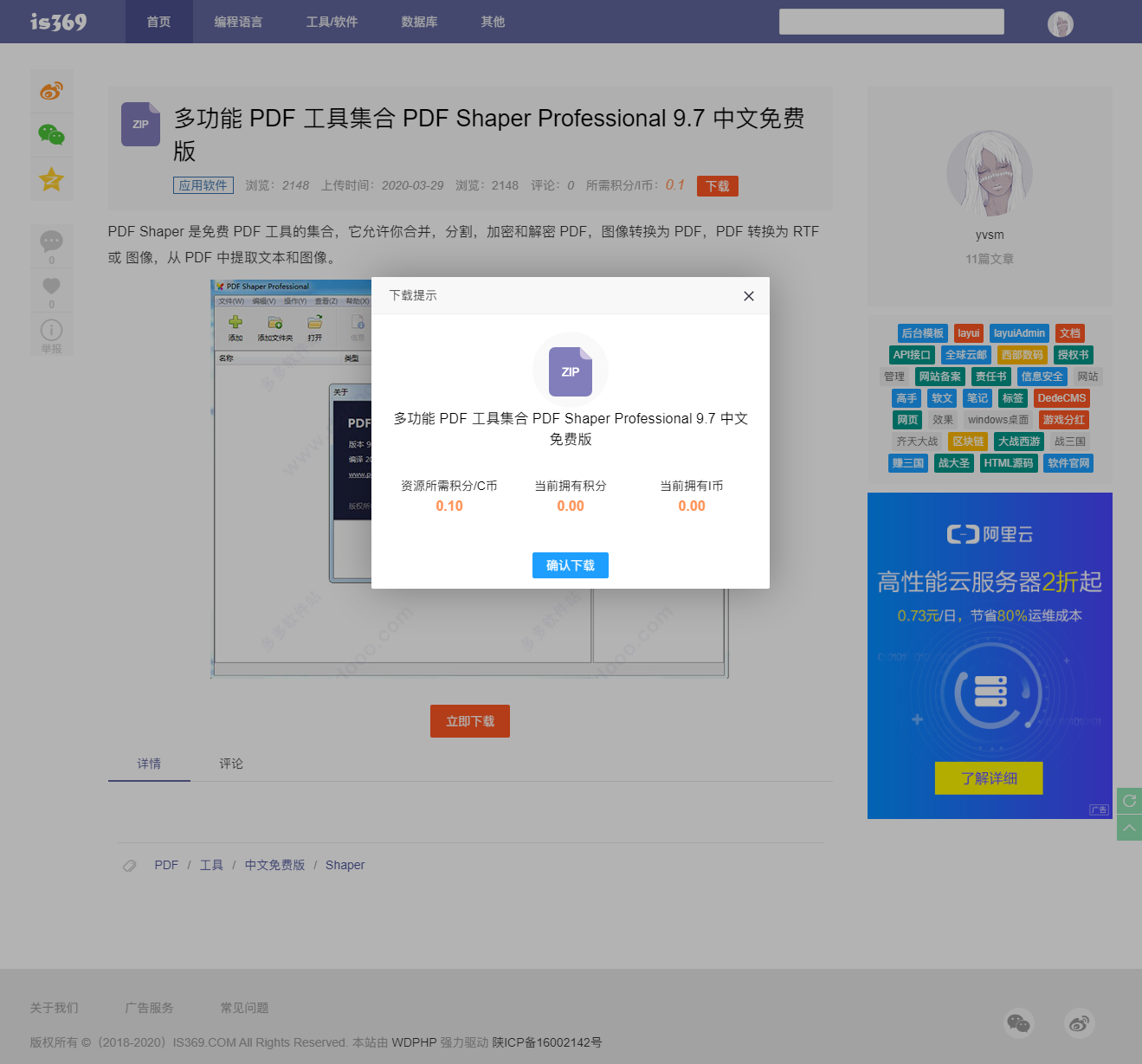The image size is (1142, 1064).
Task: Open 其他 navigation menu
Action: coord(493,22)
